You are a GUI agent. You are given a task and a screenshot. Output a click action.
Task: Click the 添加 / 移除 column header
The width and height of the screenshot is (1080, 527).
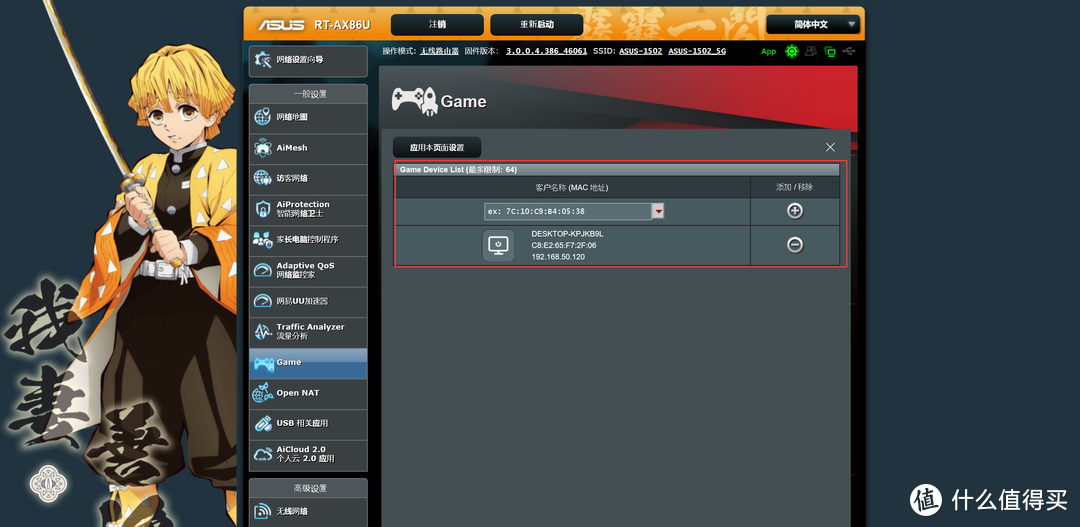pos(795,187)
